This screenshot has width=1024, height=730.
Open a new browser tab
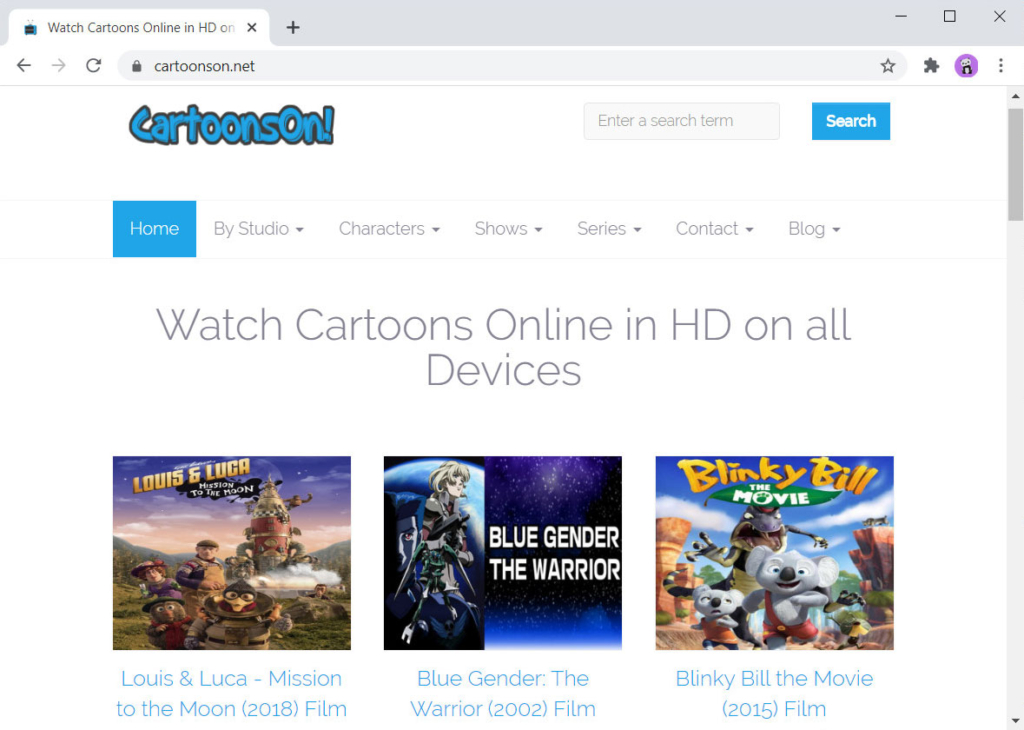(x=293, y=27)
